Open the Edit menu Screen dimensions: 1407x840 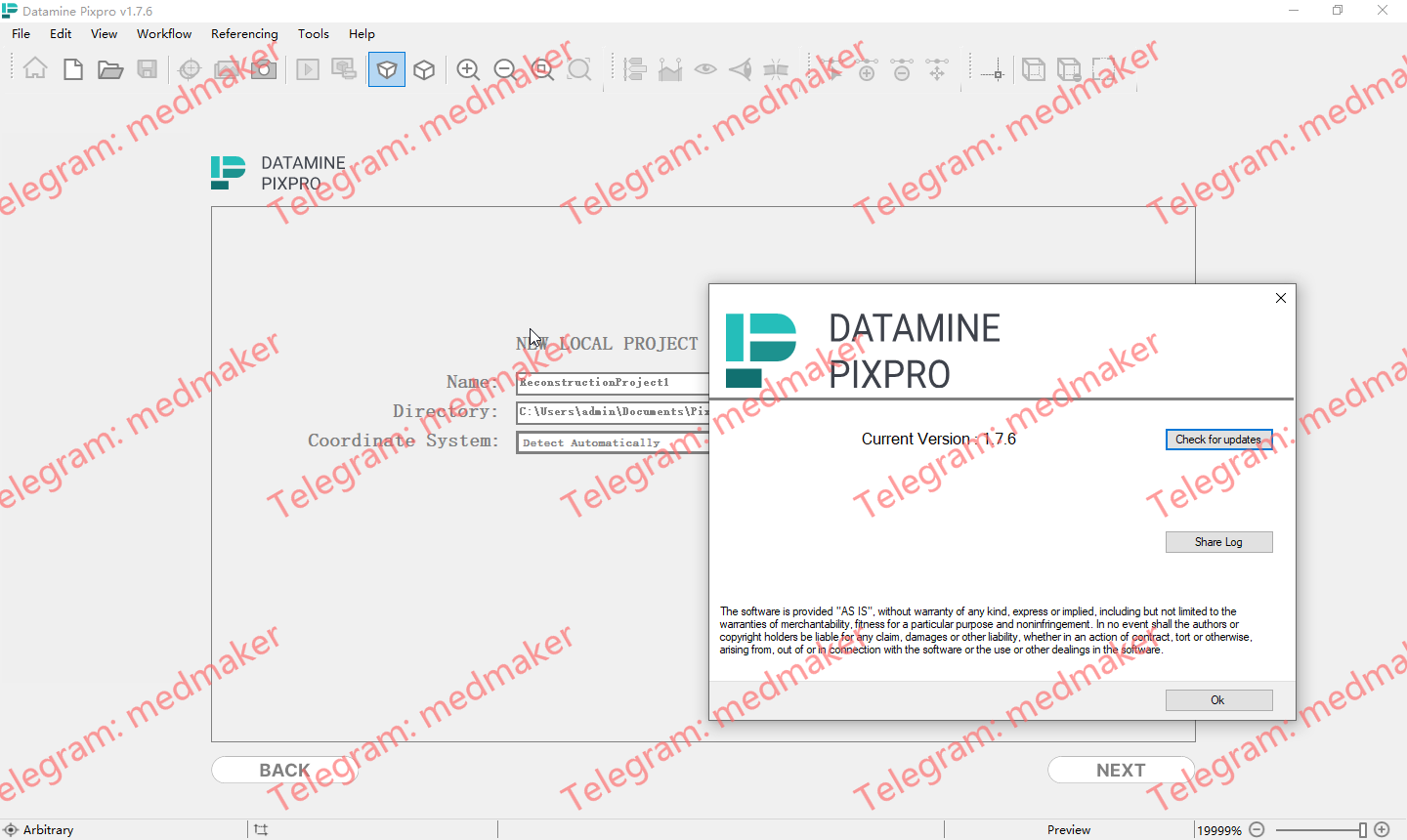click(x=61, y=33)
